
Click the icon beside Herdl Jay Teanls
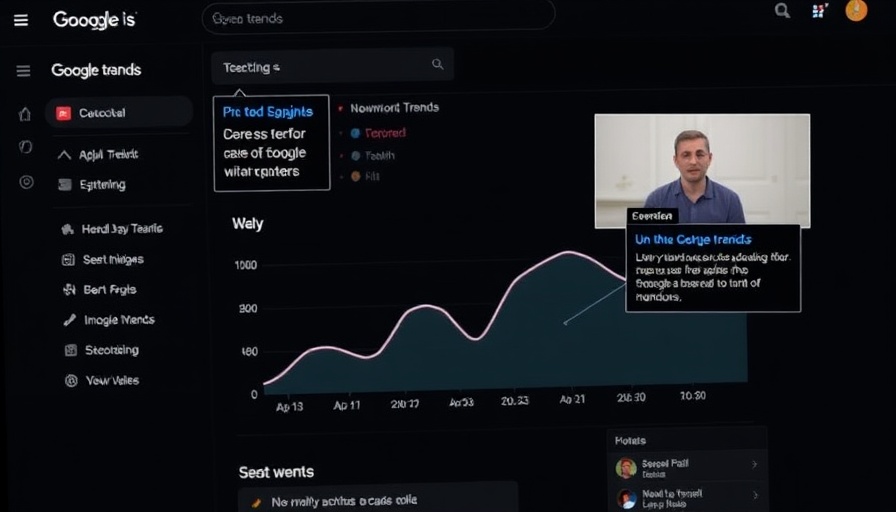click(68, 230)
